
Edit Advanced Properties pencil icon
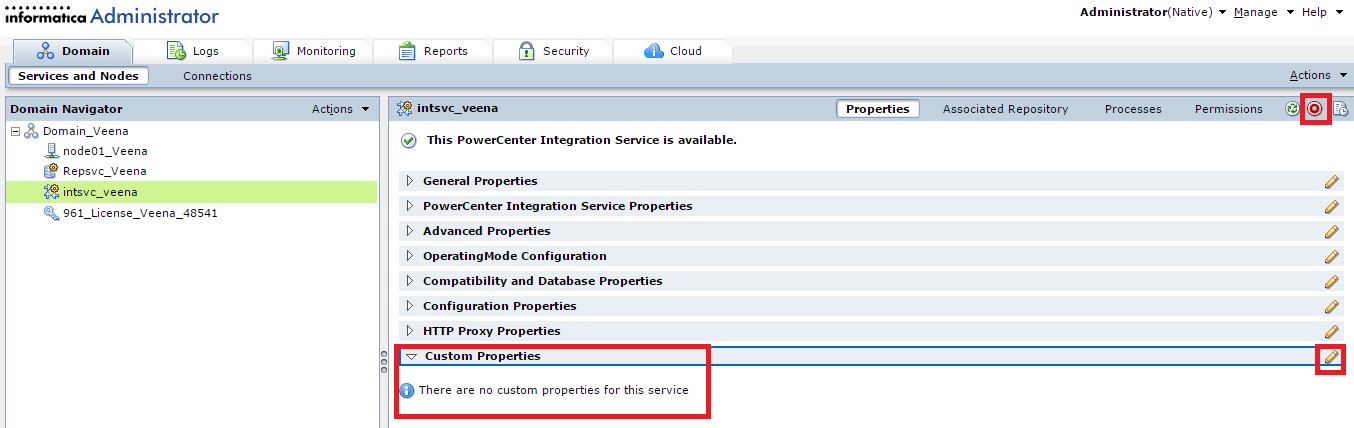click(1331, 231)
